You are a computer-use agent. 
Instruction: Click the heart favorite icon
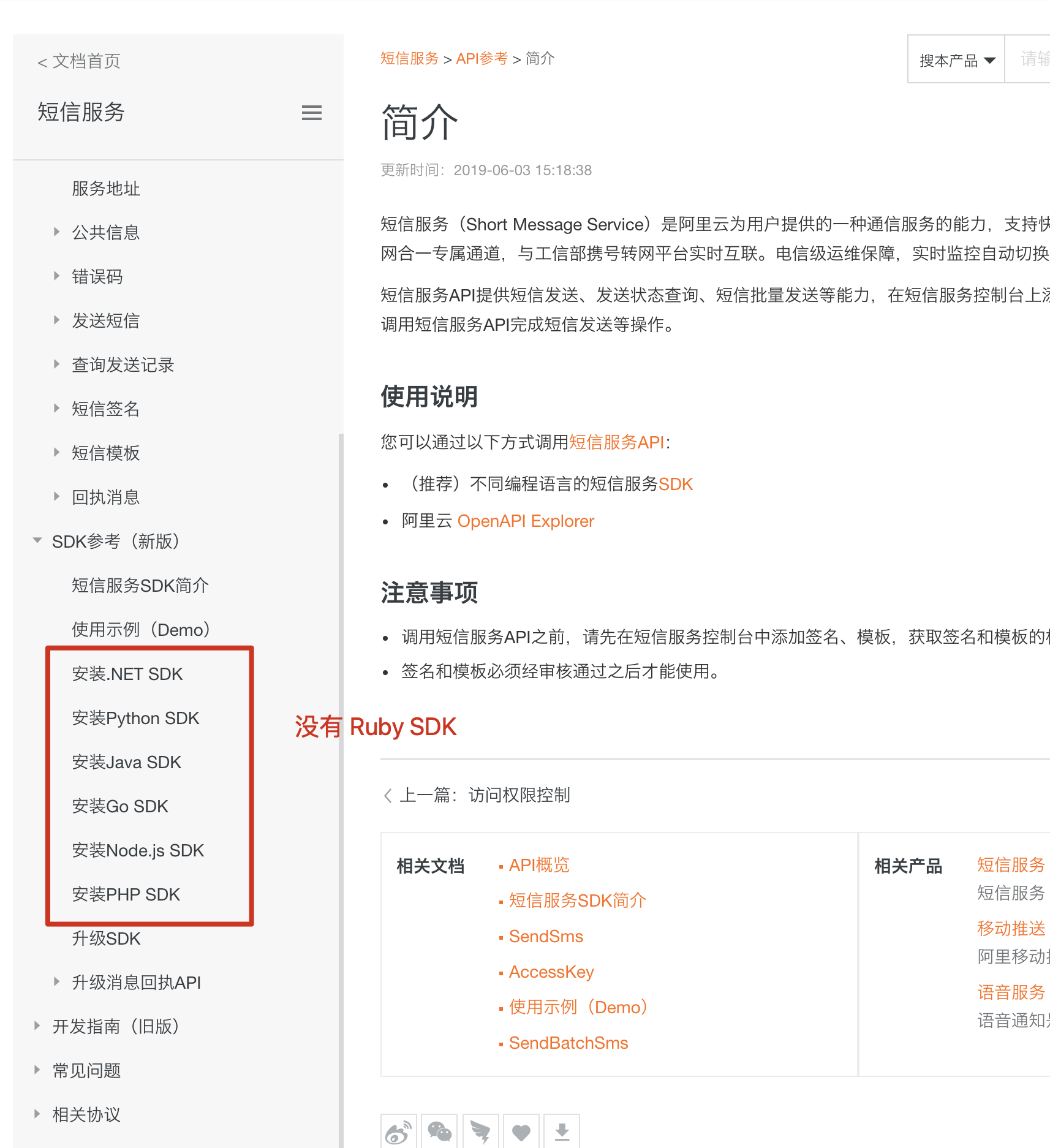(521, 1132)
